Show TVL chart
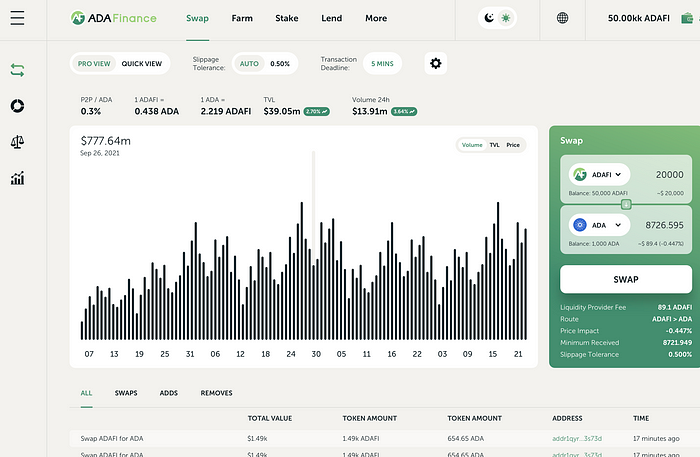Image resolution: width=700 pixels, height=457 pixels. (494, 145)
